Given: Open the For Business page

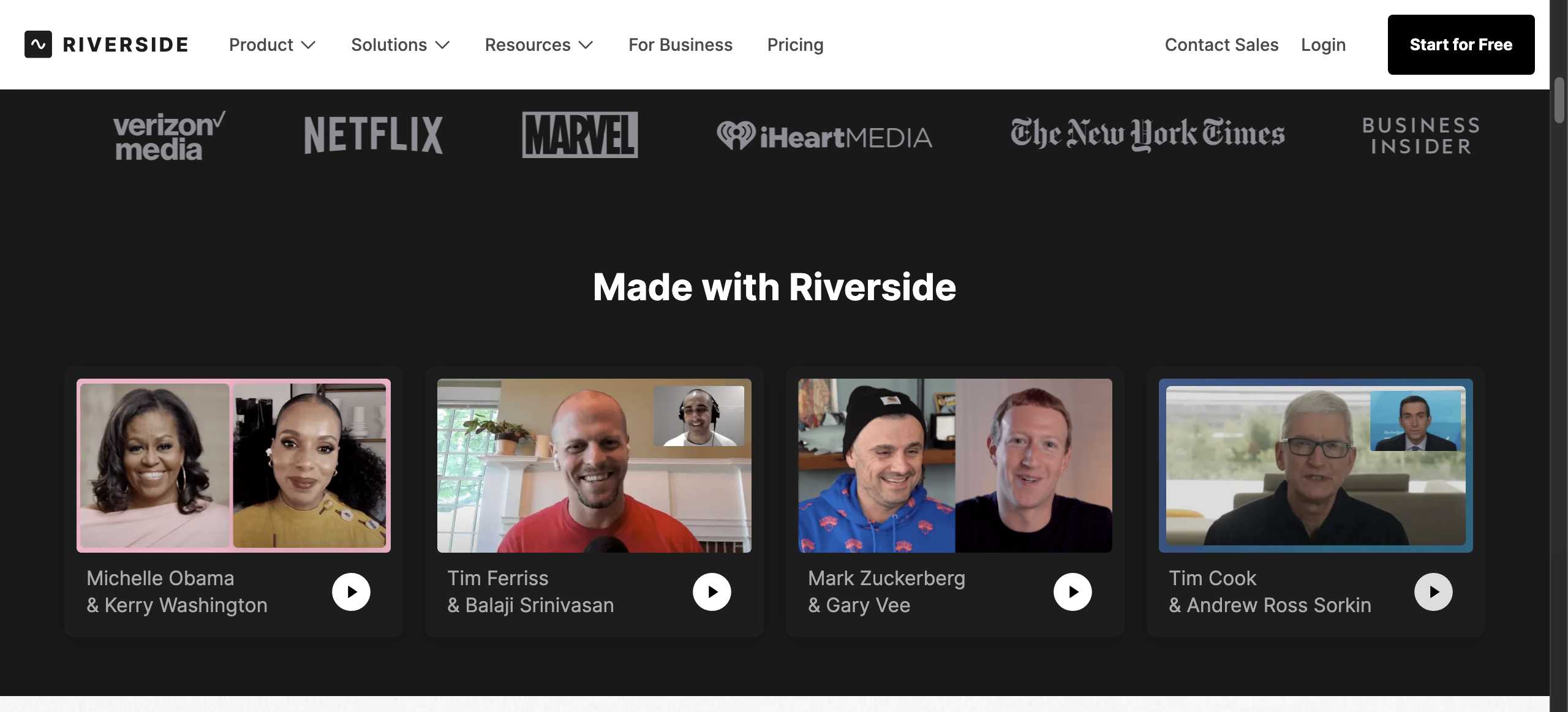Looking at the screenshot, I should pyautogui.click(x=680, y=45).
